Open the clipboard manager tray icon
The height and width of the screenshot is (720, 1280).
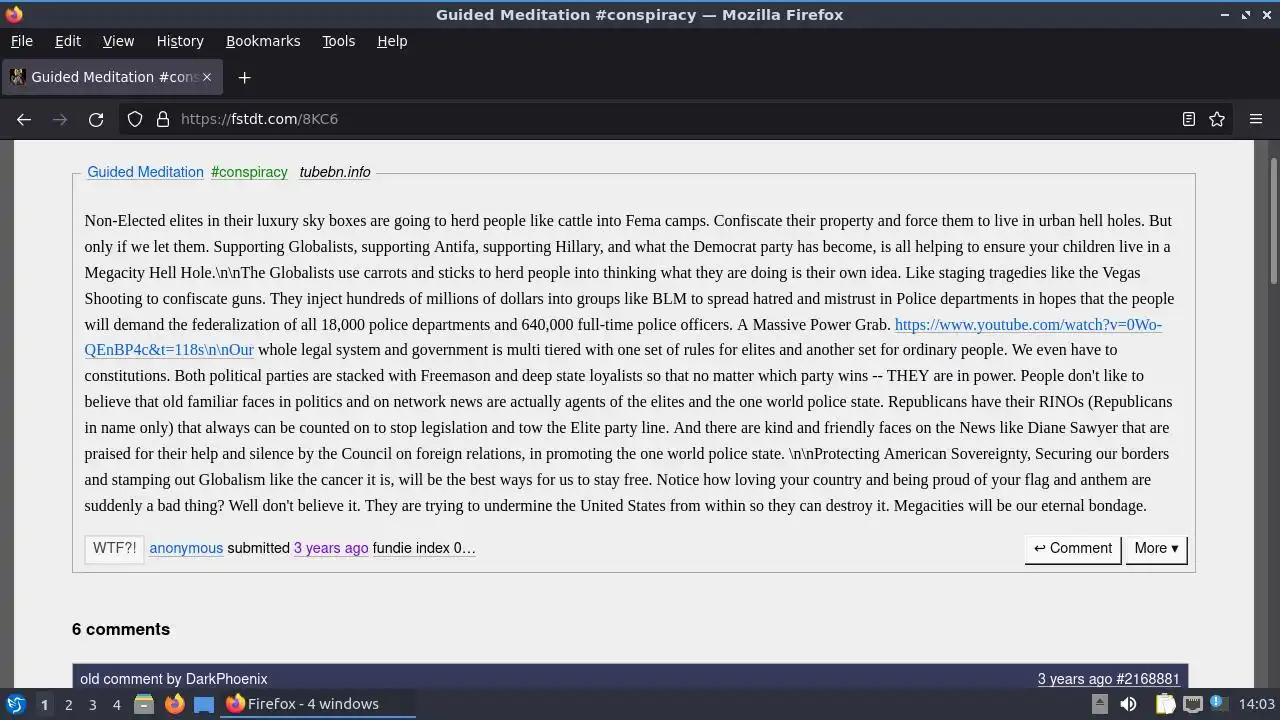pyautogui.click(x=1165, y=704)
